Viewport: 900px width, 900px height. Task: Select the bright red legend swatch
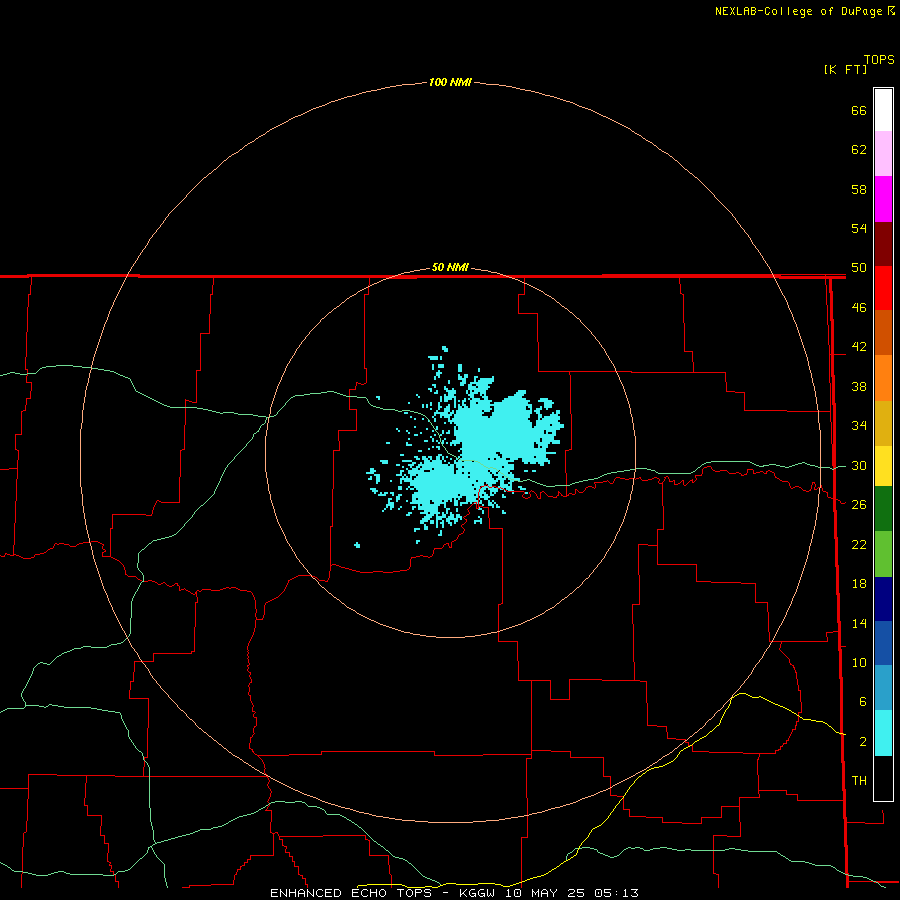pyautogui.click(x=883, y=288)
